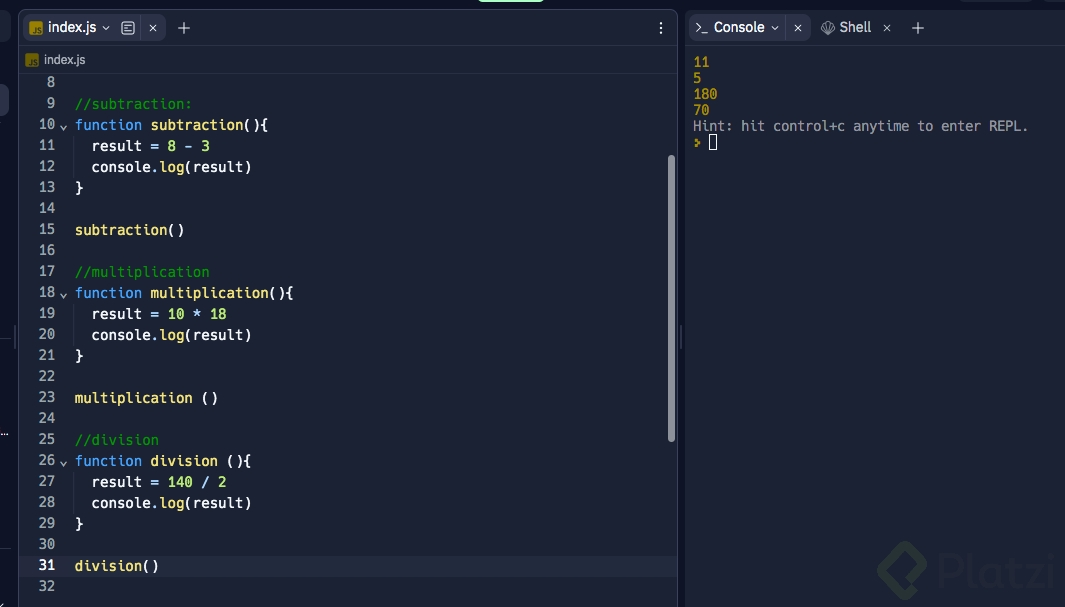Click the console output value 70

(701, 110)
